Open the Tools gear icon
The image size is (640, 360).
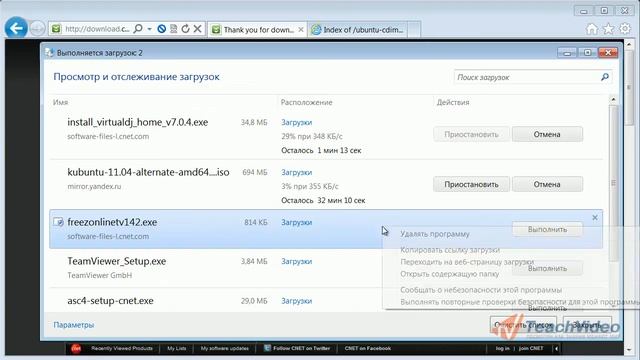(625, 29)
